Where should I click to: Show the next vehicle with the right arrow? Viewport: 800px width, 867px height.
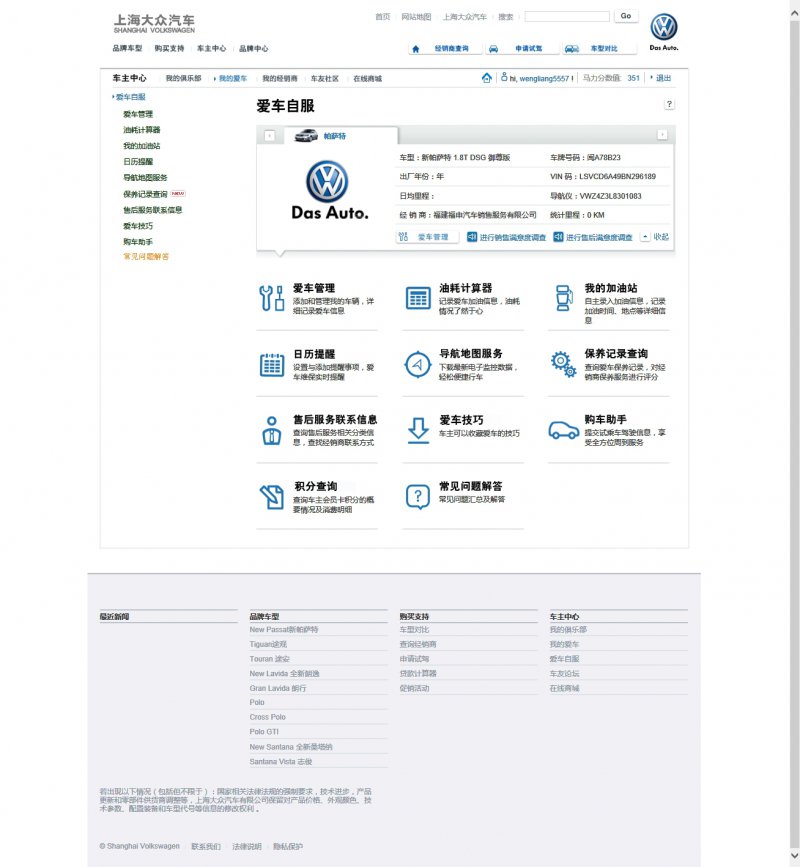(x=662, y=134)
